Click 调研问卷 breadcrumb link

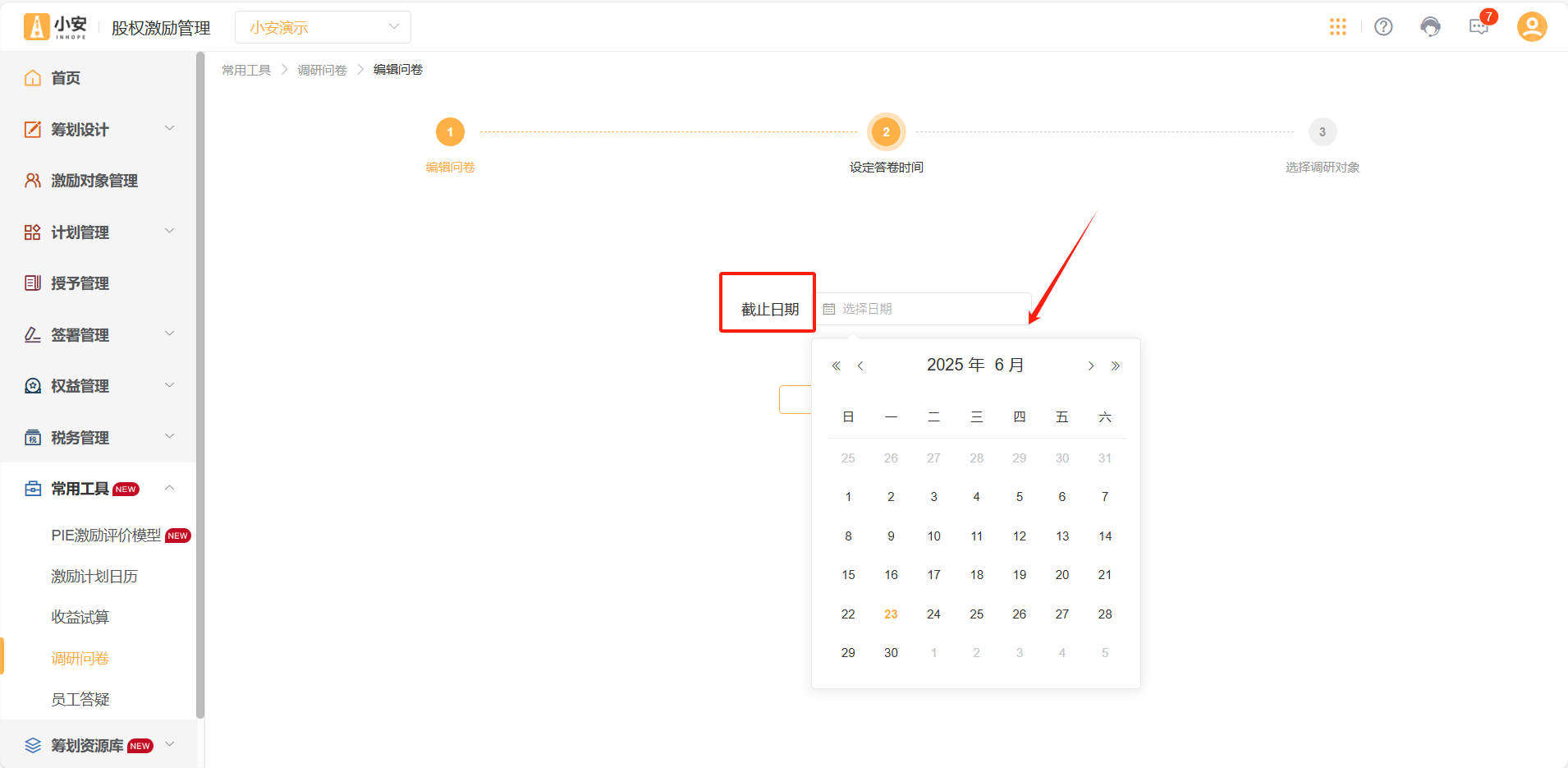point(322,70)
